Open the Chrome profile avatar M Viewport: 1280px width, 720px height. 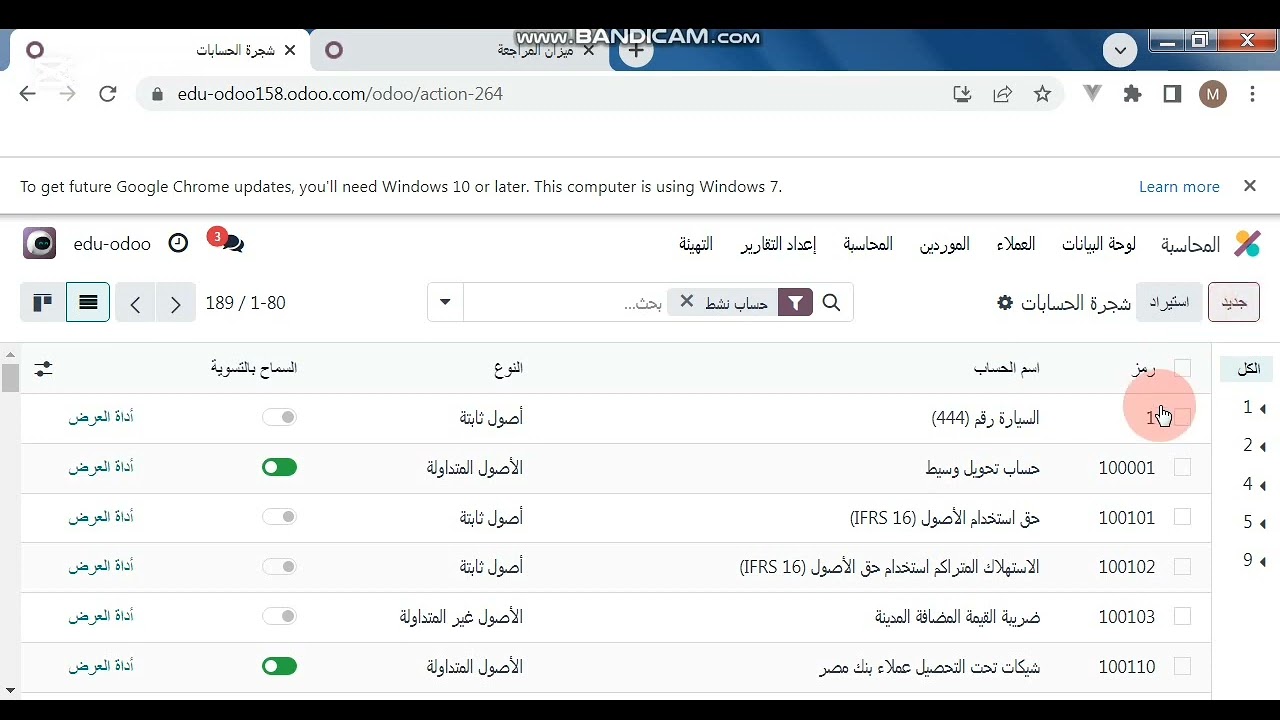(1213, 94)
